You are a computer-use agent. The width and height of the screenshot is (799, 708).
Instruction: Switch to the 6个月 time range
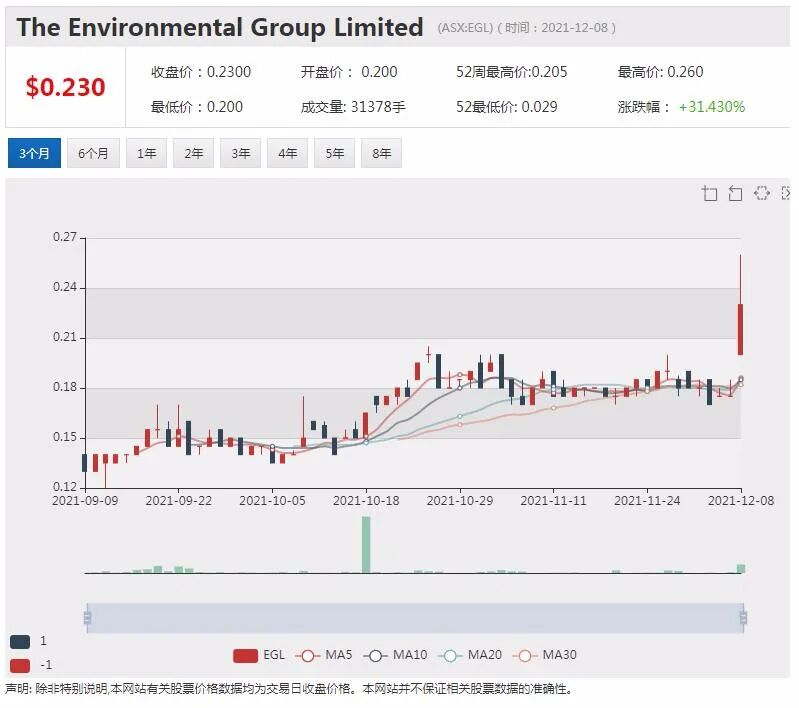pyautogui.click(x=93, y=153)
